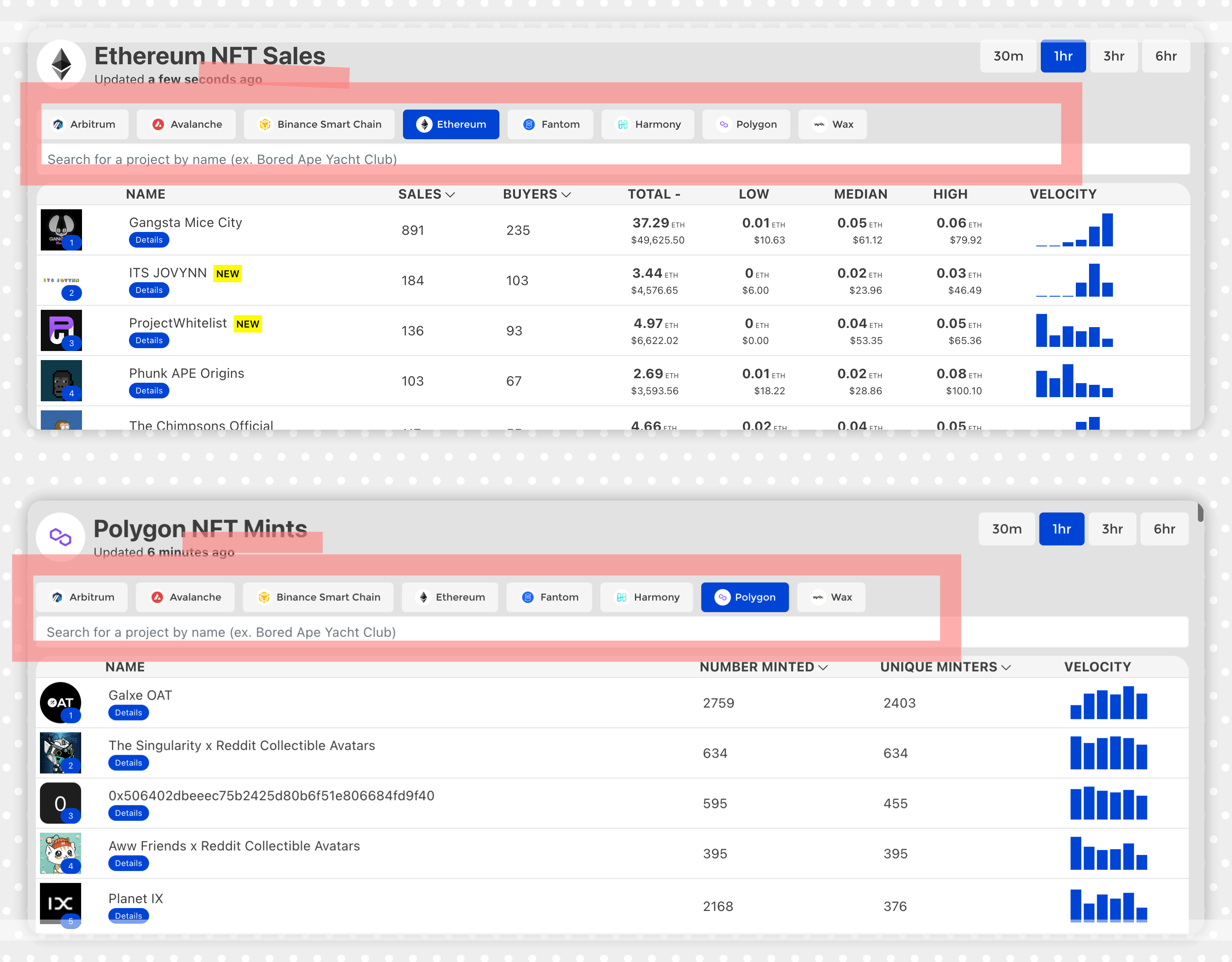Select Wax chain in the Mints panel
This screenshot has width=1232, height=962.
tap(831, 597)
